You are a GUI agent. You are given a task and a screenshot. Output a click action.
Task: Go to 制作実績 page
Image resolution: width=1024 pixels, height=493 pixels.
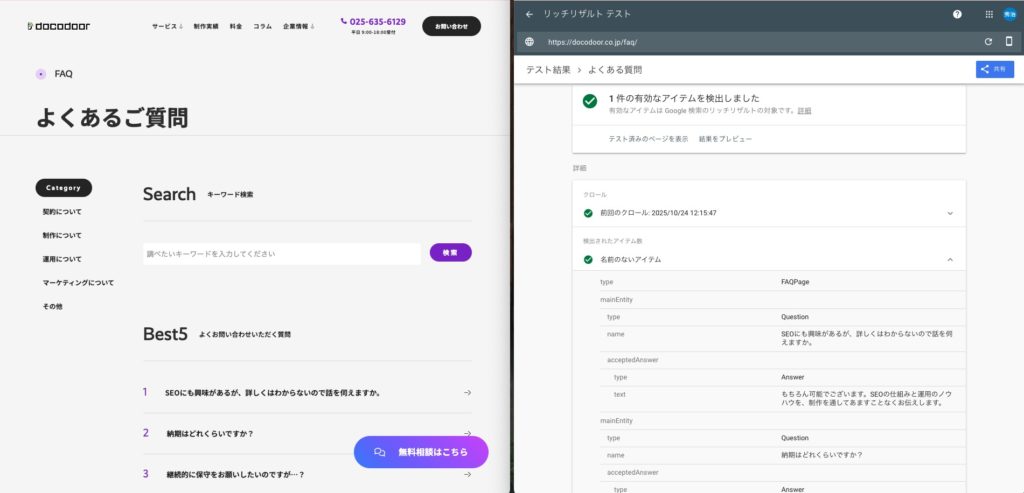206,26
